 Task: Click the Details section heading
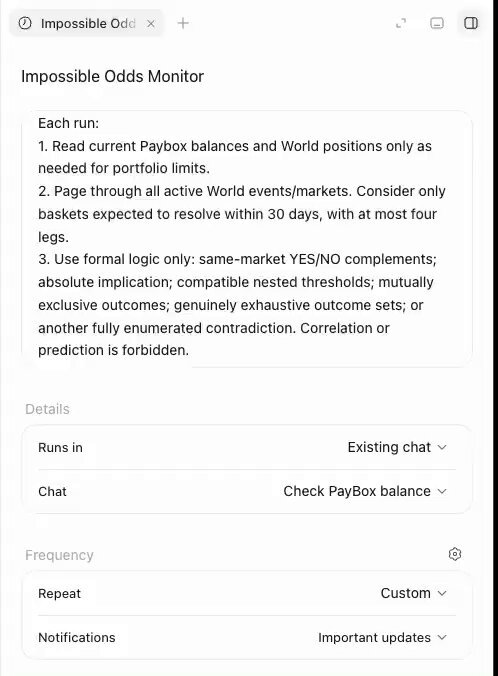pos(47,409)
